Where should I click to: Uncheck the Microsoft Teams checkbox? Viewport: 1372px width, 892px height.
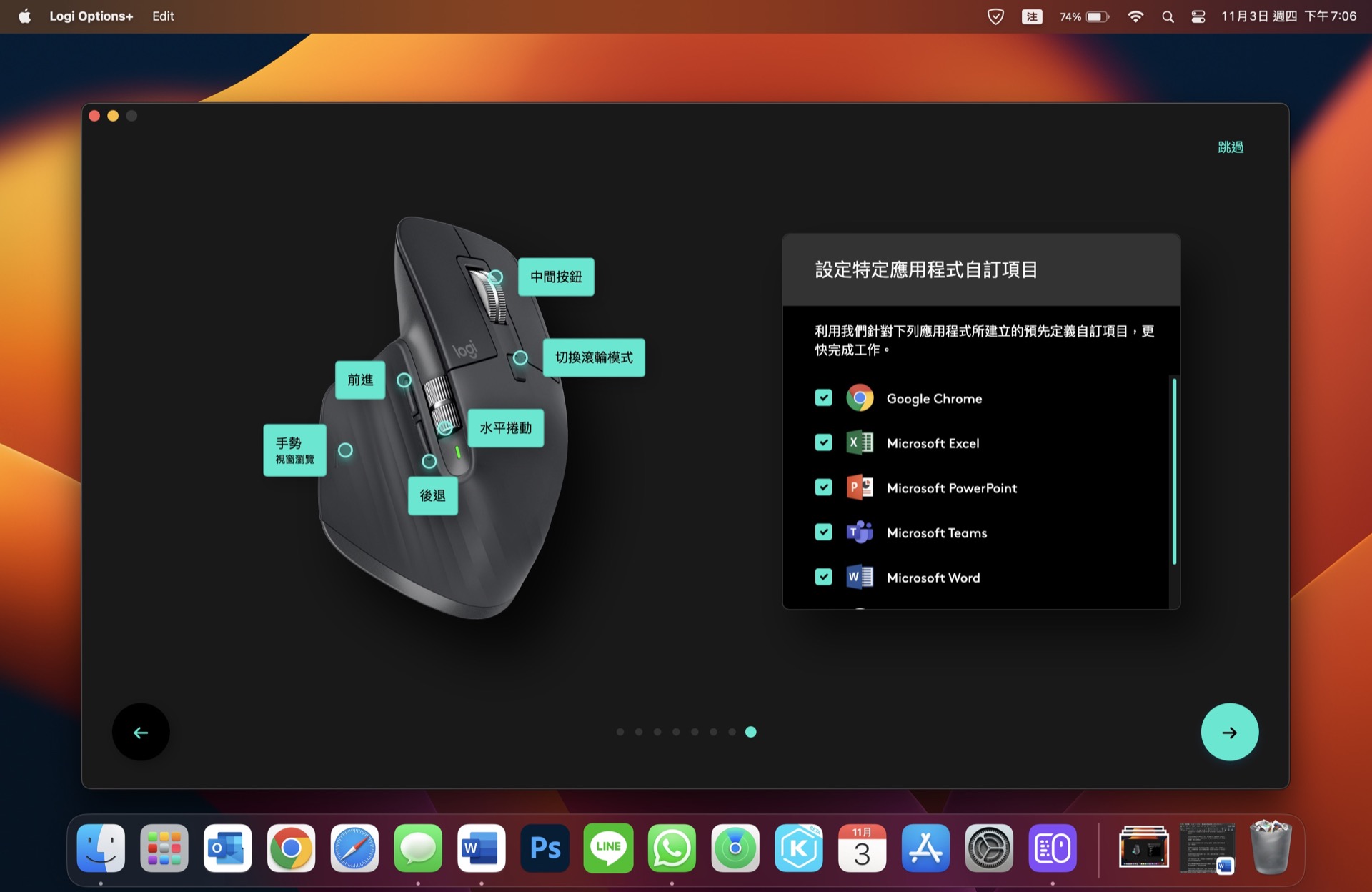(x=823, y=532)
